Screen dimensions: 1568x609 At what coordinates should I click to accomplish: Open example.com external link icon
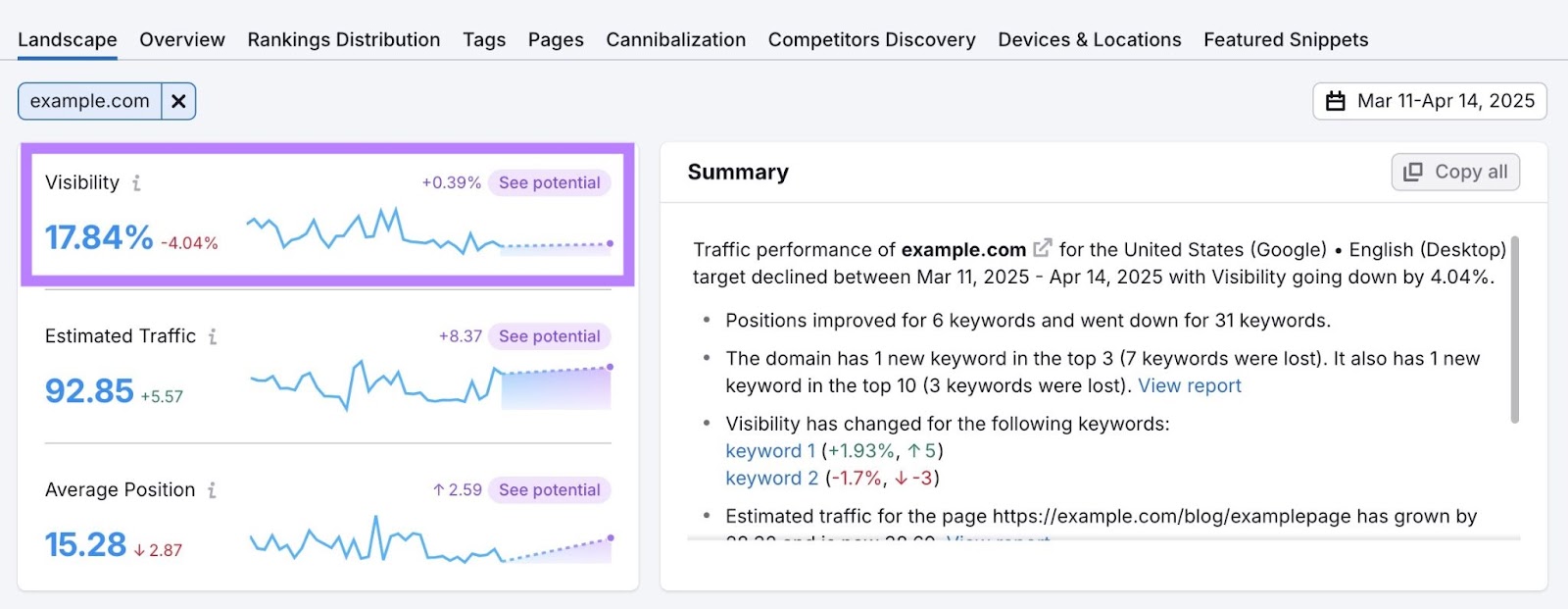point(1043,248)
